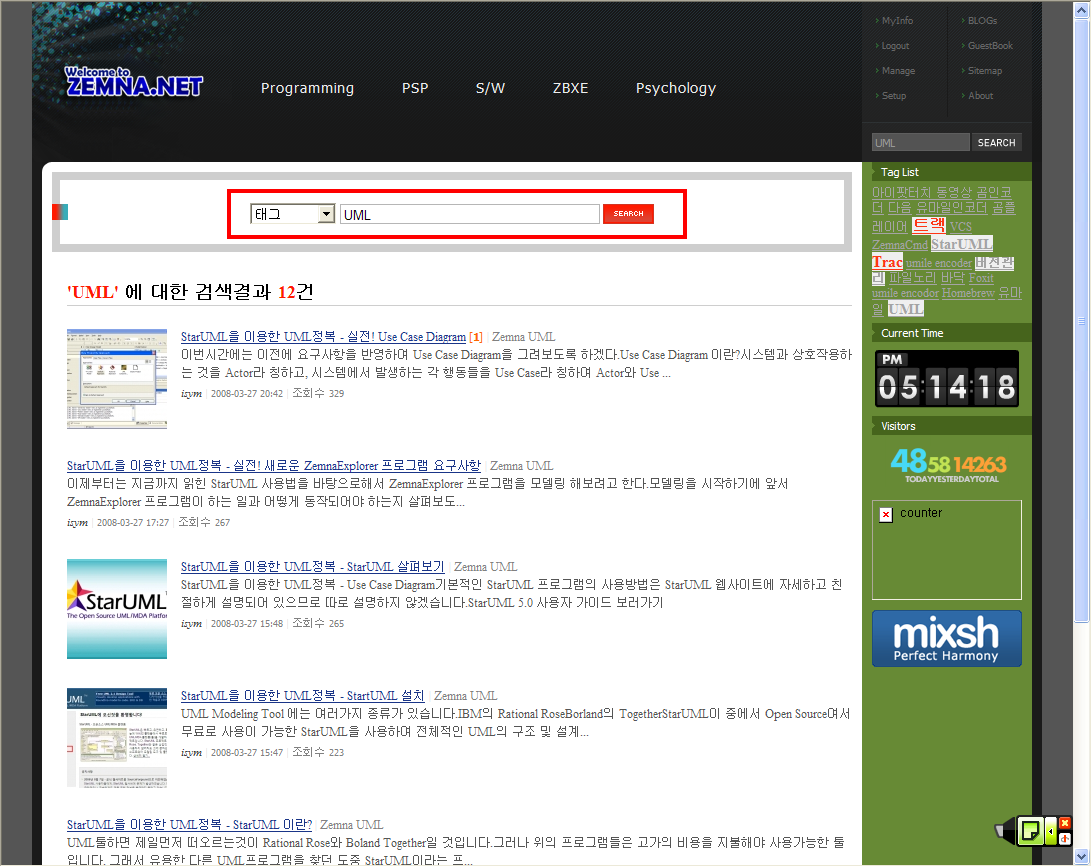Open the PSP menu

(x=415, y=88)
